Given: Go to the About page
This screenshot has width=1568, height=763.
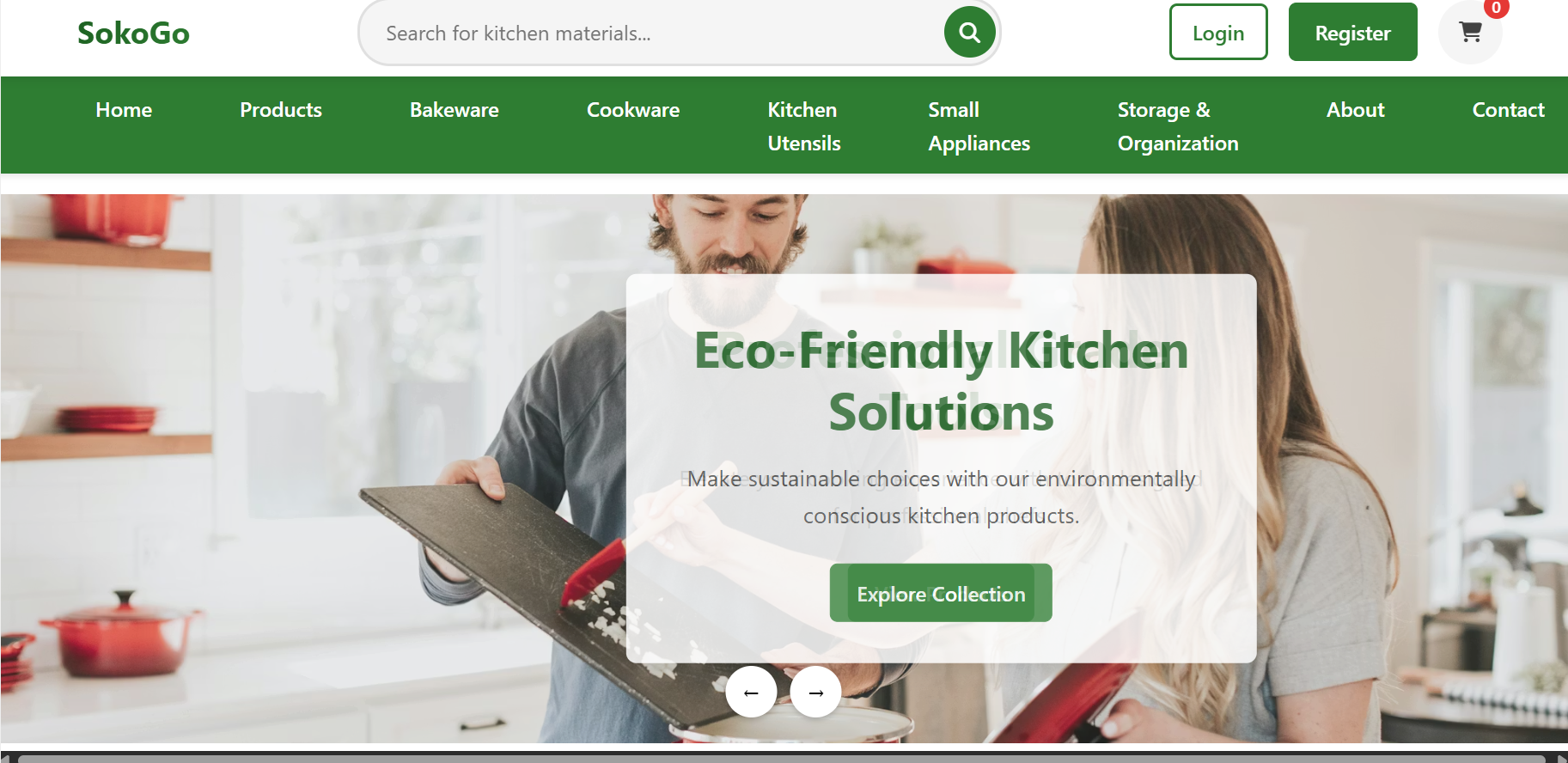Looking at the screenshot, I should pyautogui.click(x=1356, y=110).
